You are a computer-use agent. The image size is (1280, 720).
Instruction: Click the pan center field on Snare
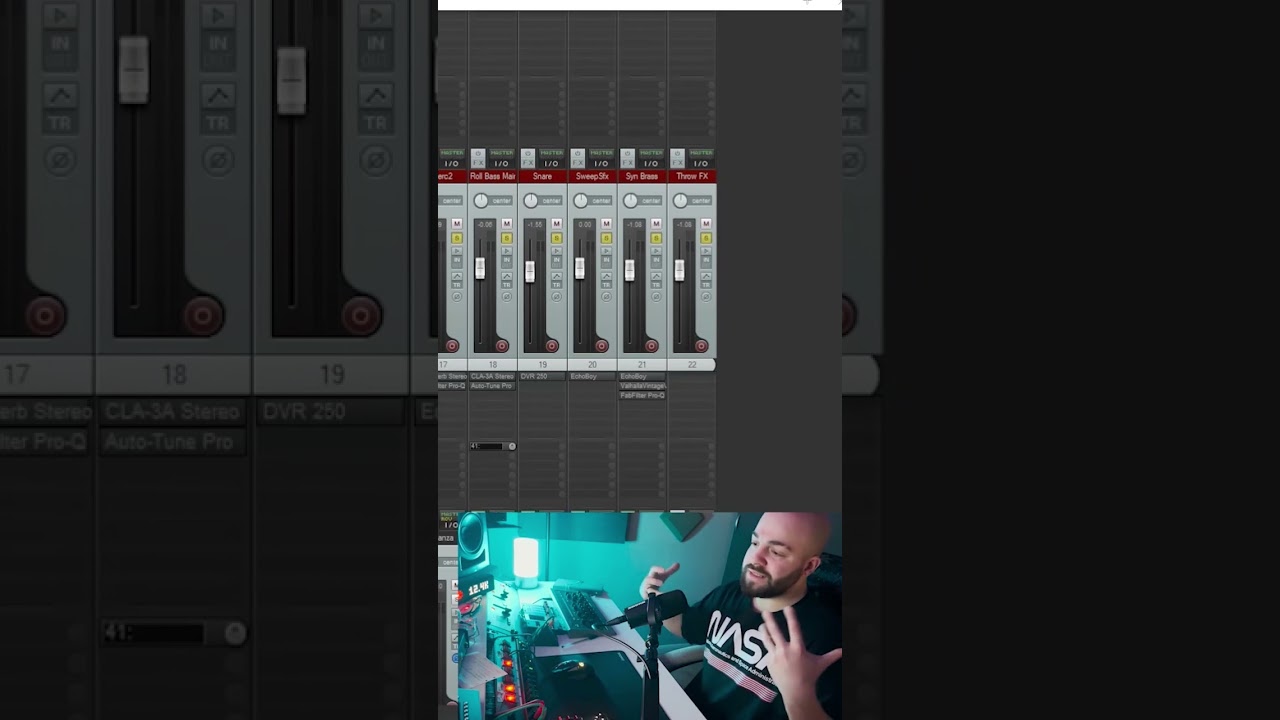tap(552, 201)
